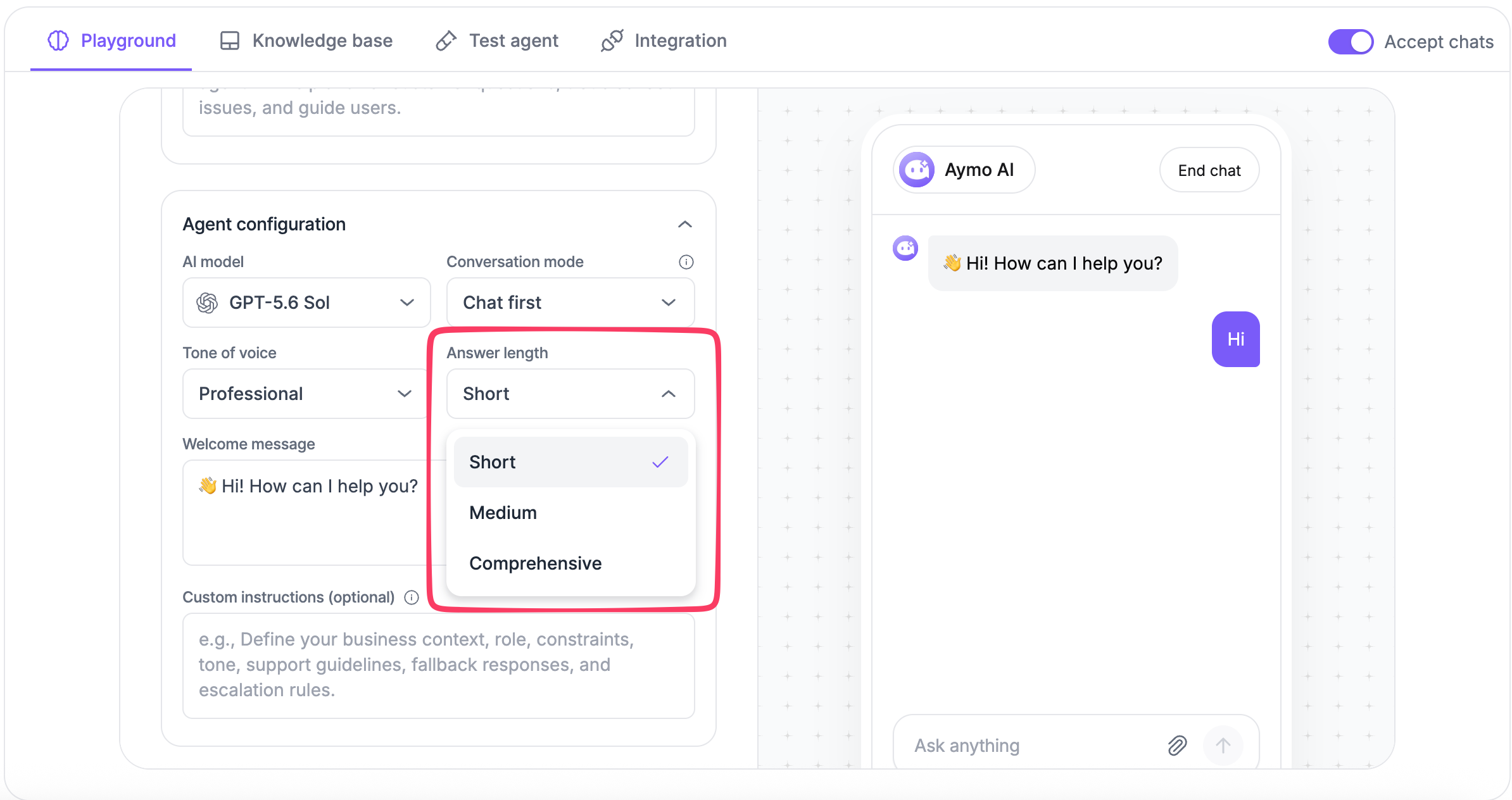Select Medium answer length option
Image resolution: width=1512 pixels, height=800 pixels.
570,513
